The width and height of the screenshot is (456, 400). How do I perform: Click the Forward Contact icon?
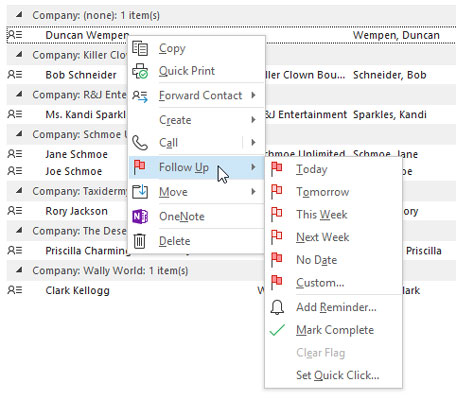coord(140,96)
